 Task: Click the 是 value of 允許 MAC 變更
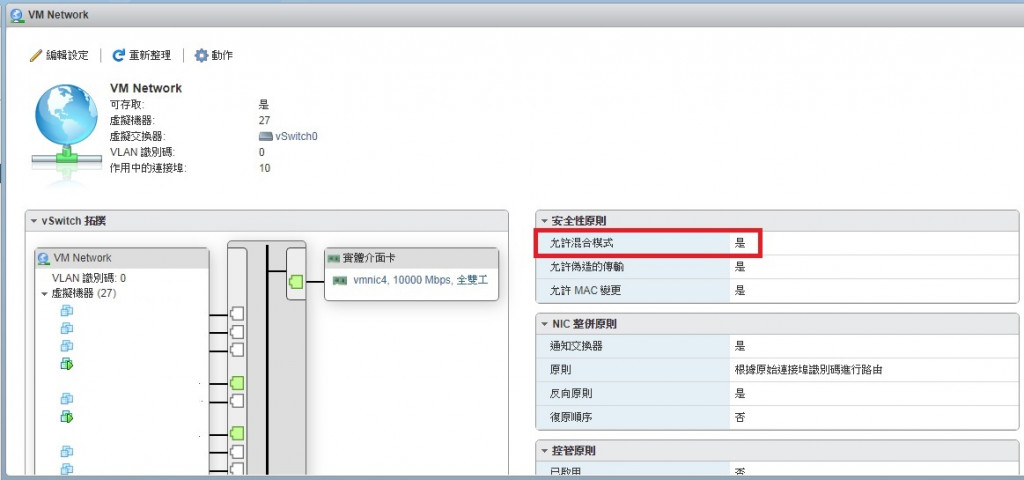(740, 290)
